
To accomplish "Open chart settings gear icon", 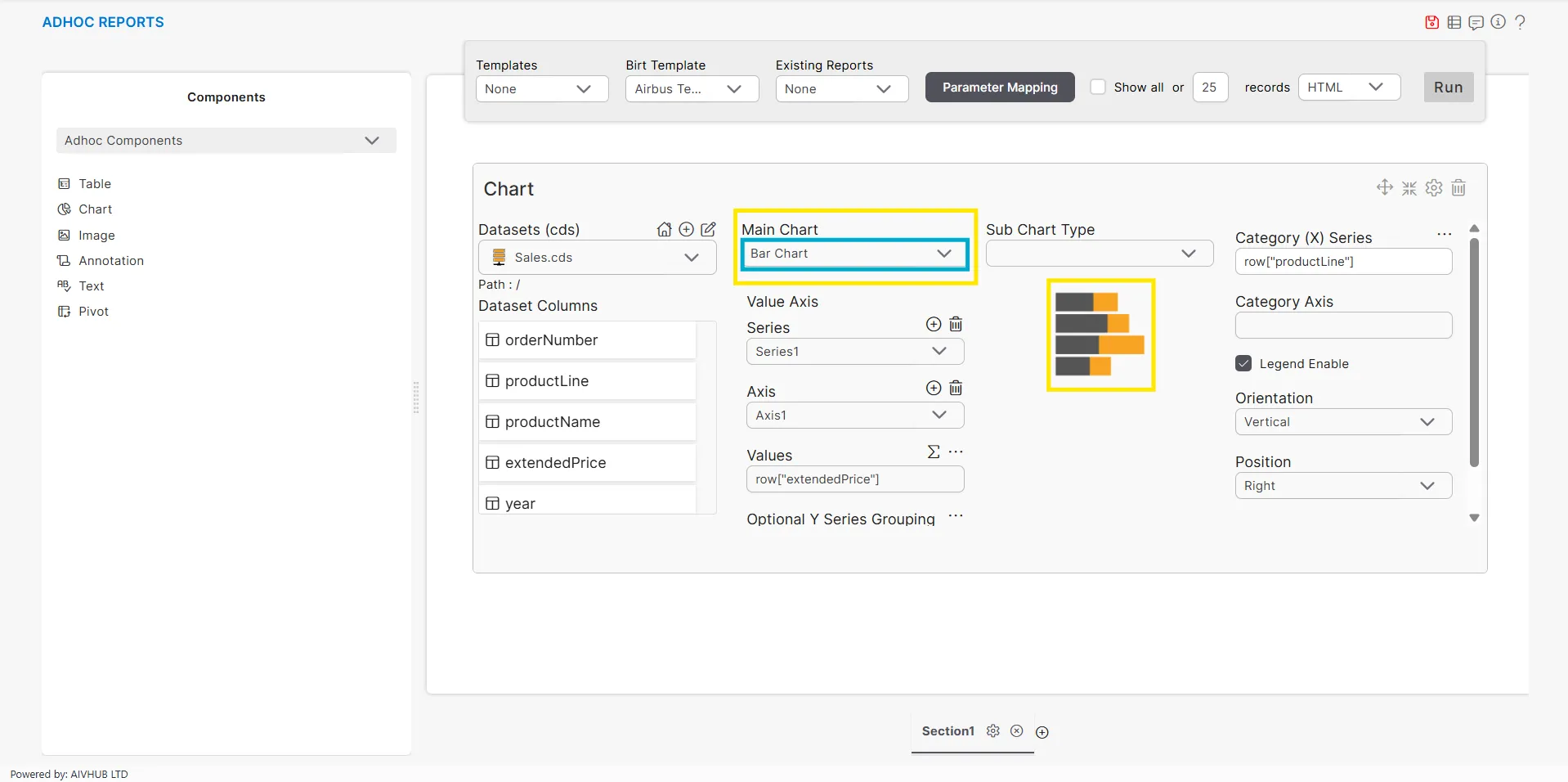I will (x=1434, y=188).
